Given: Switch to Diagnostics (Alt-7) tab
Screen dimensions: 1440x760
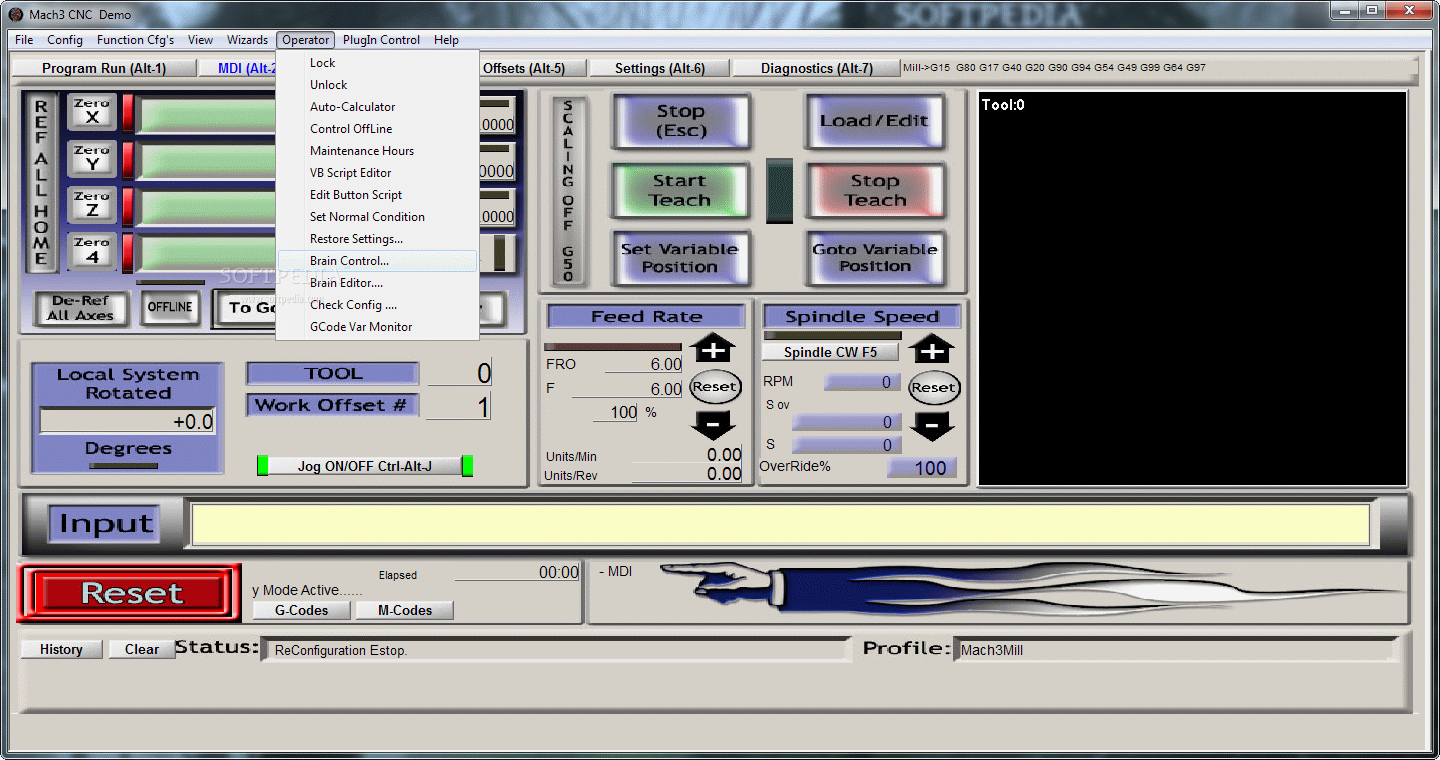Looking at the screenshot, I should tap(816, 68).
